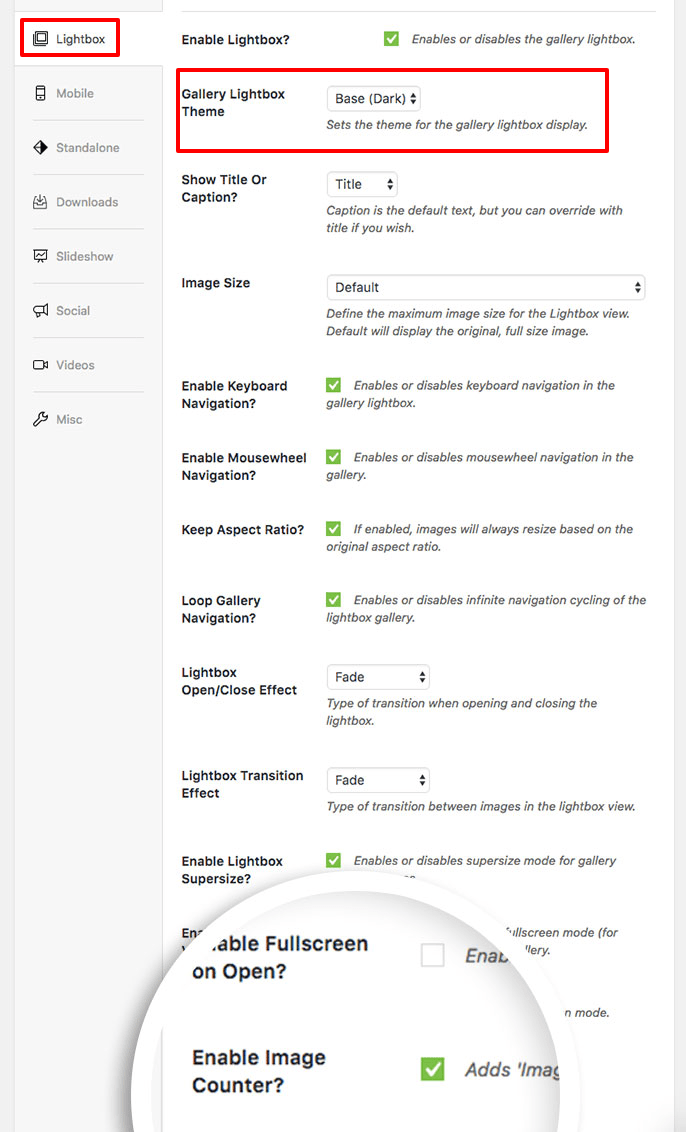This screenshot has height=1132, width=686.
Task: Open the Show Title Or Caption dropdown
Action: [362, 184]
